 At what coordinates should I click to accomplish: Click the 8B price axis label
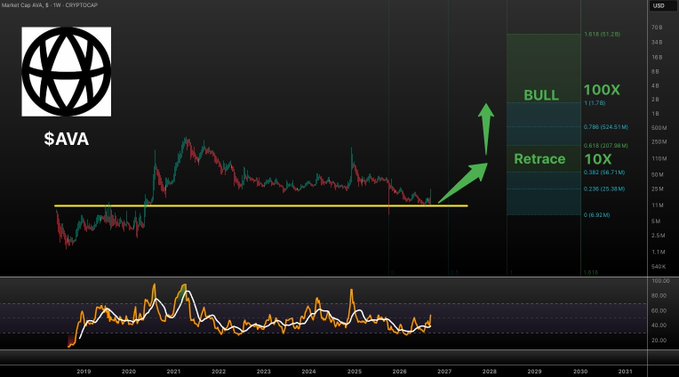655,71
